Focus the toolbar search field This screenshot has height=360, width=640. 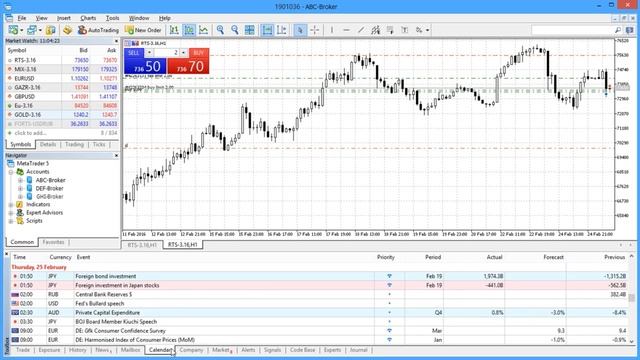tap(572, 30)
